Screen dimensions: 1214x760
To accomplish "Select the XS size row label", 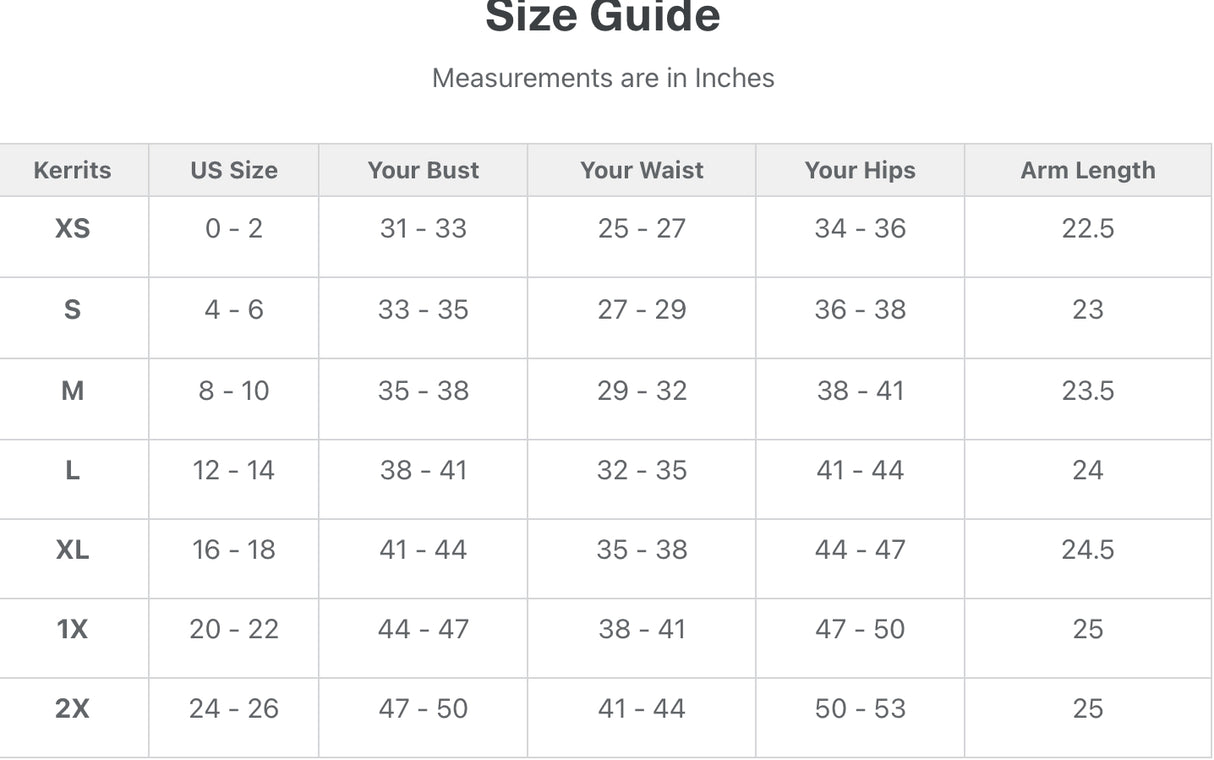I will (72, 229).
